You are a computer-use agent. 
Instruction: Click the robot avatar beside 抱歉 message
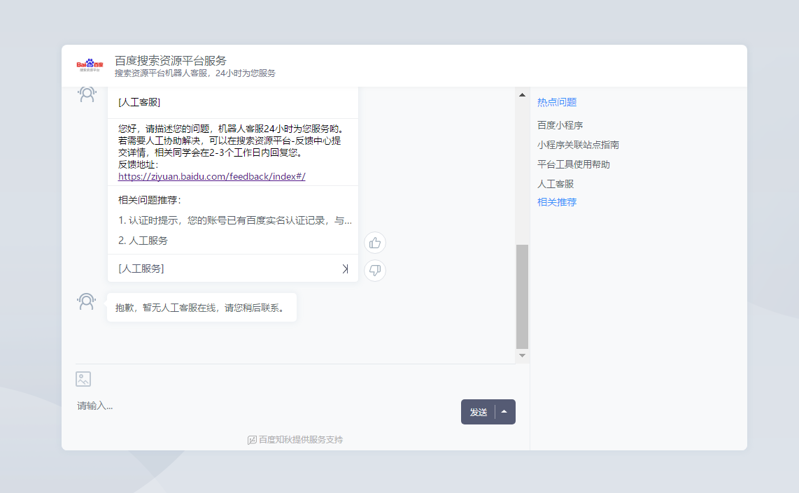87,301
